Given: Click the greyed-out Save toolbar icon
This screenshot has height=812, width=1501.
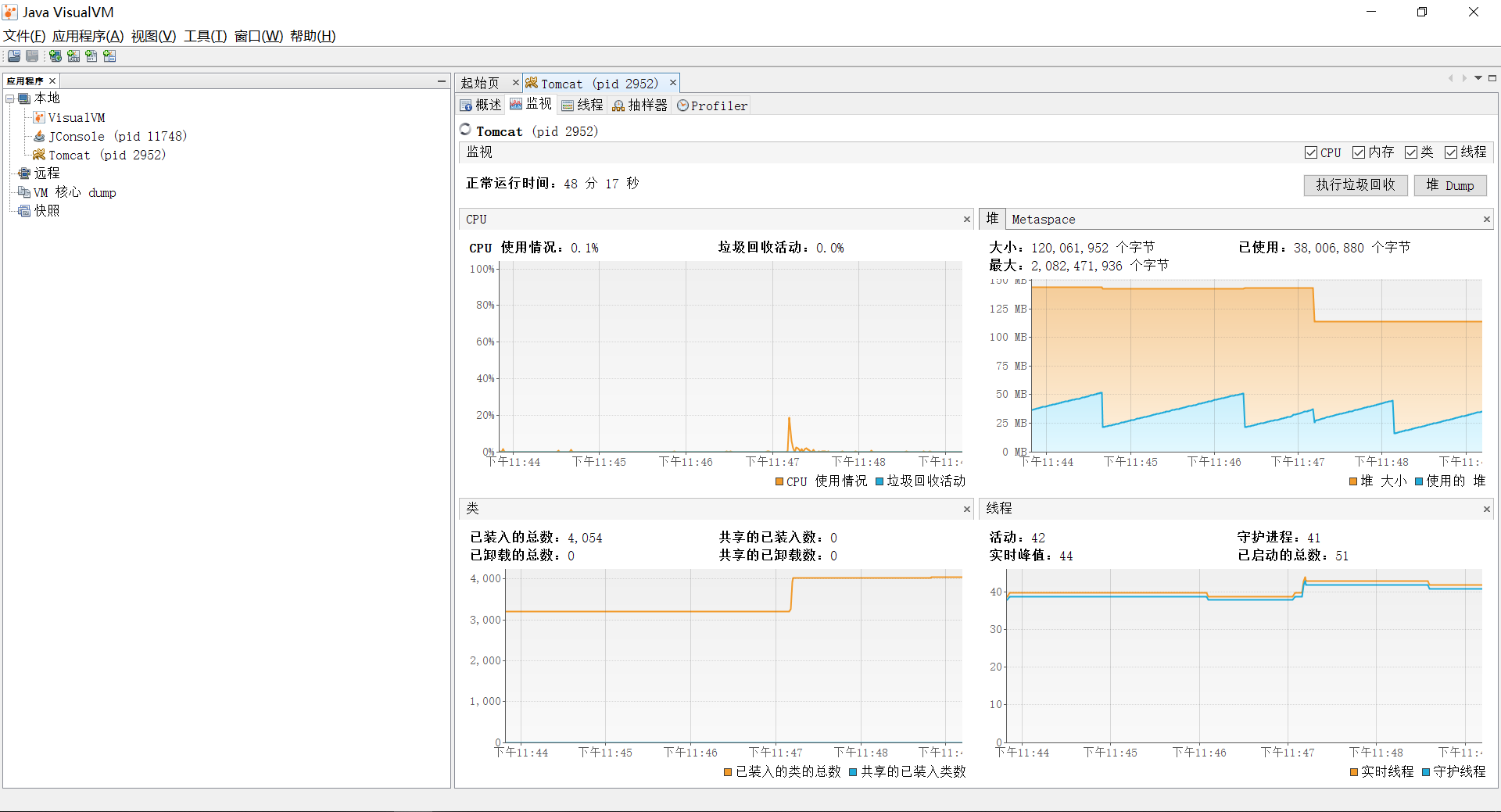Looking at the screenshot, I should point(32,56).
